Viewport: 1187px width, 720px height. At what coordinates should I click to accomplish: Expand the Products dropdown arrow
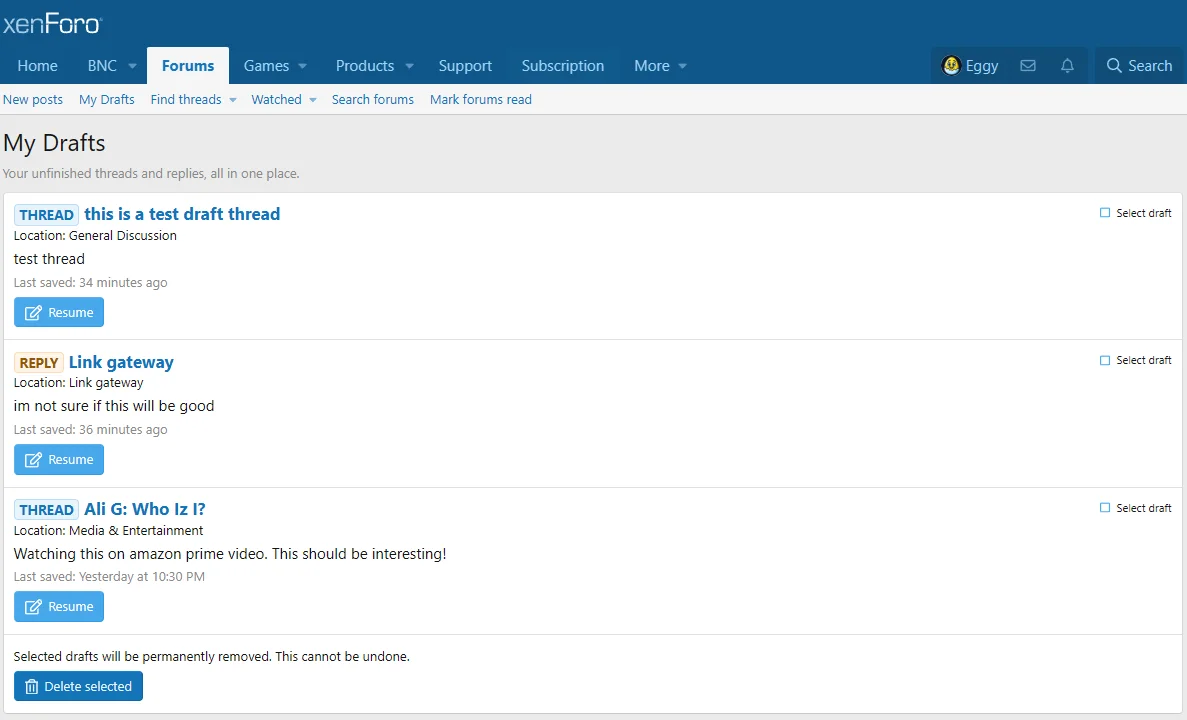pyautogui.click(x=410, y=67)
